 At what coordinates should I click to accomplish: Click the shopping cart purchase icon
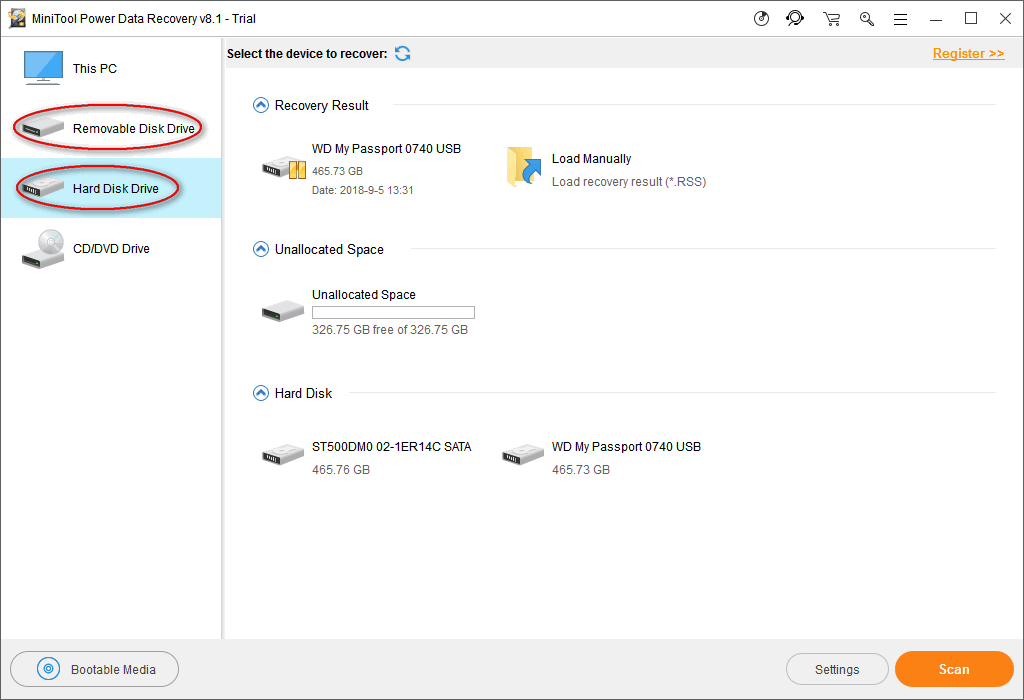(x=831, y=18)
